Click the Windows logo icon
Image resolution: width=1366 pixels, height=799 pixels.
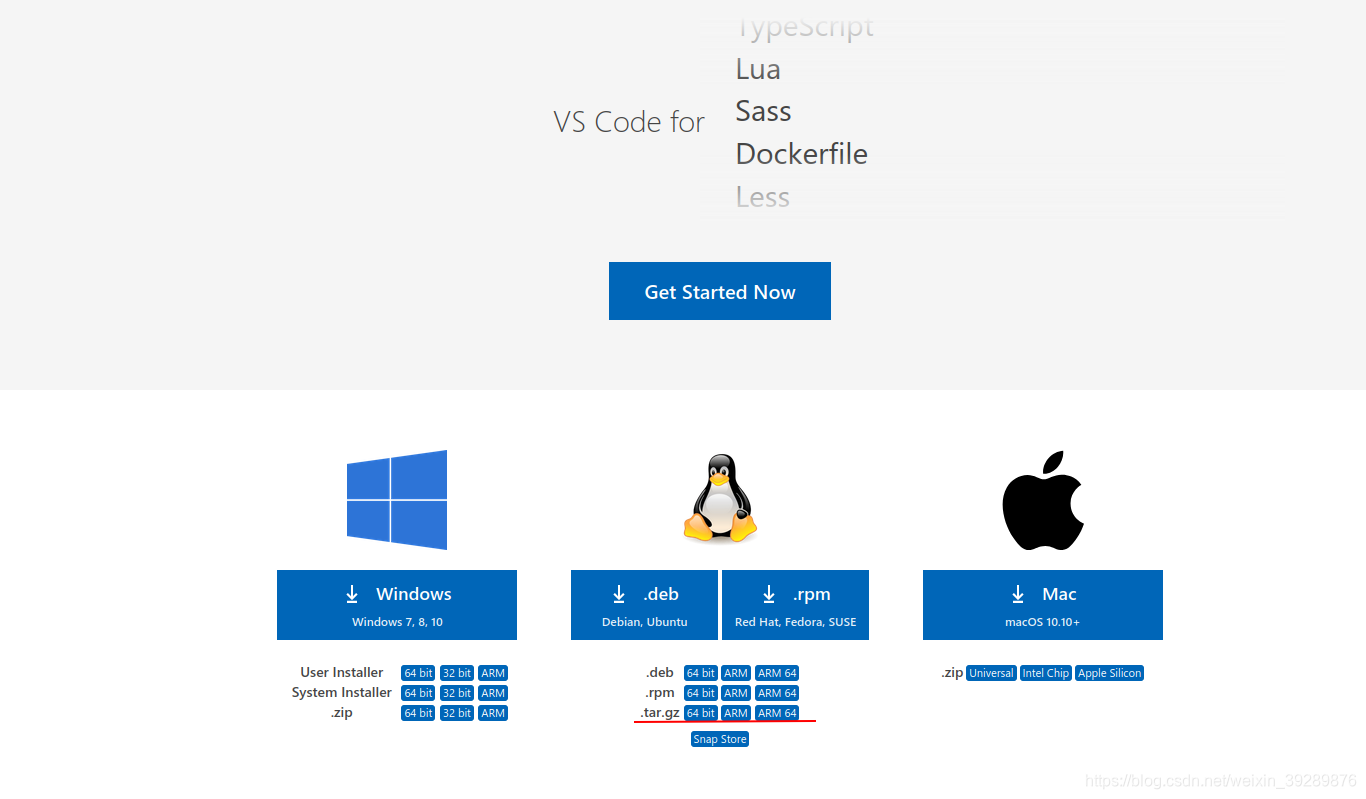tap(397, 499)
